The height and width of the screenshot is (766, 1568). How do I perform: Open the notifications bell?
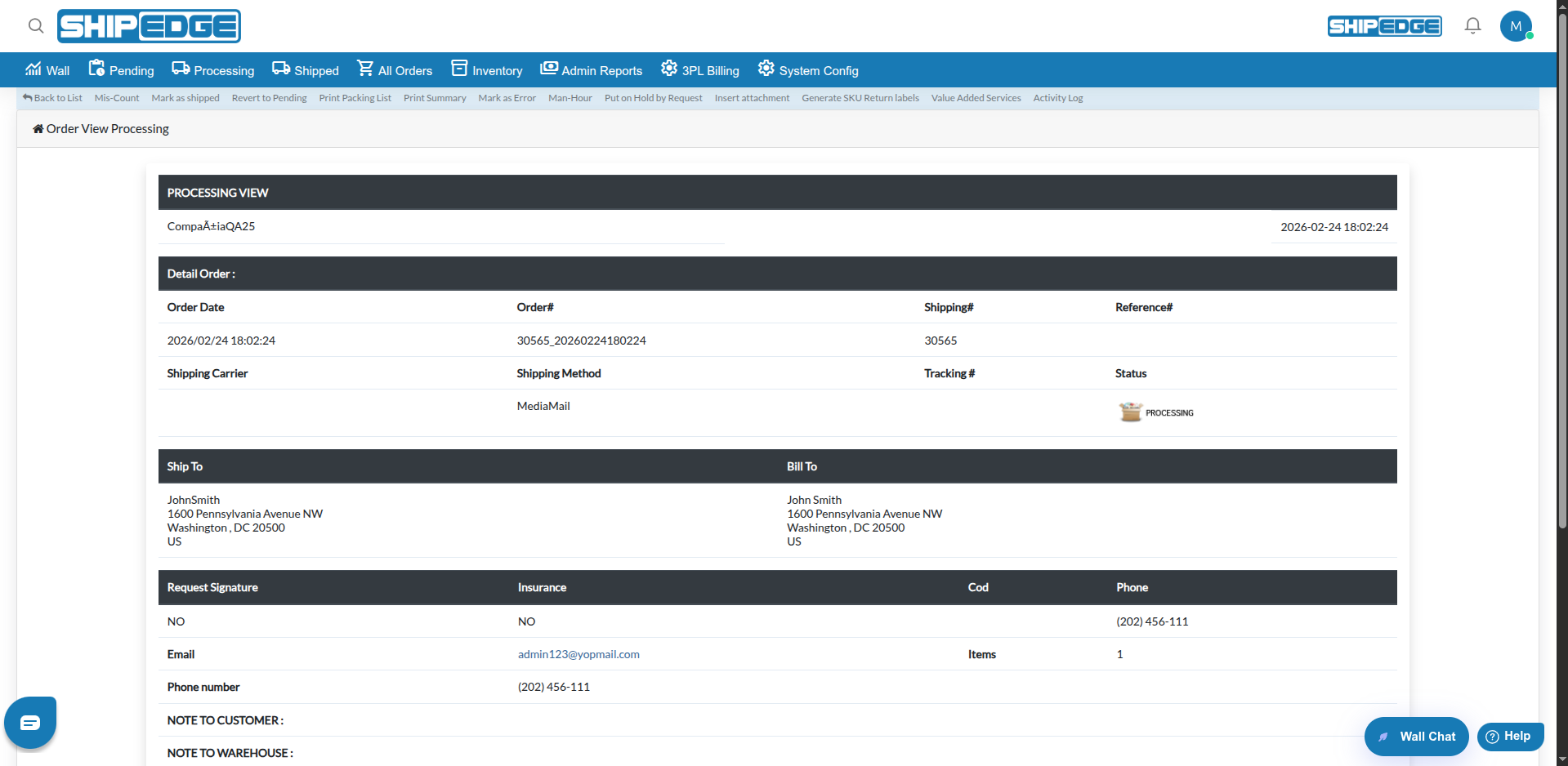1472,26
